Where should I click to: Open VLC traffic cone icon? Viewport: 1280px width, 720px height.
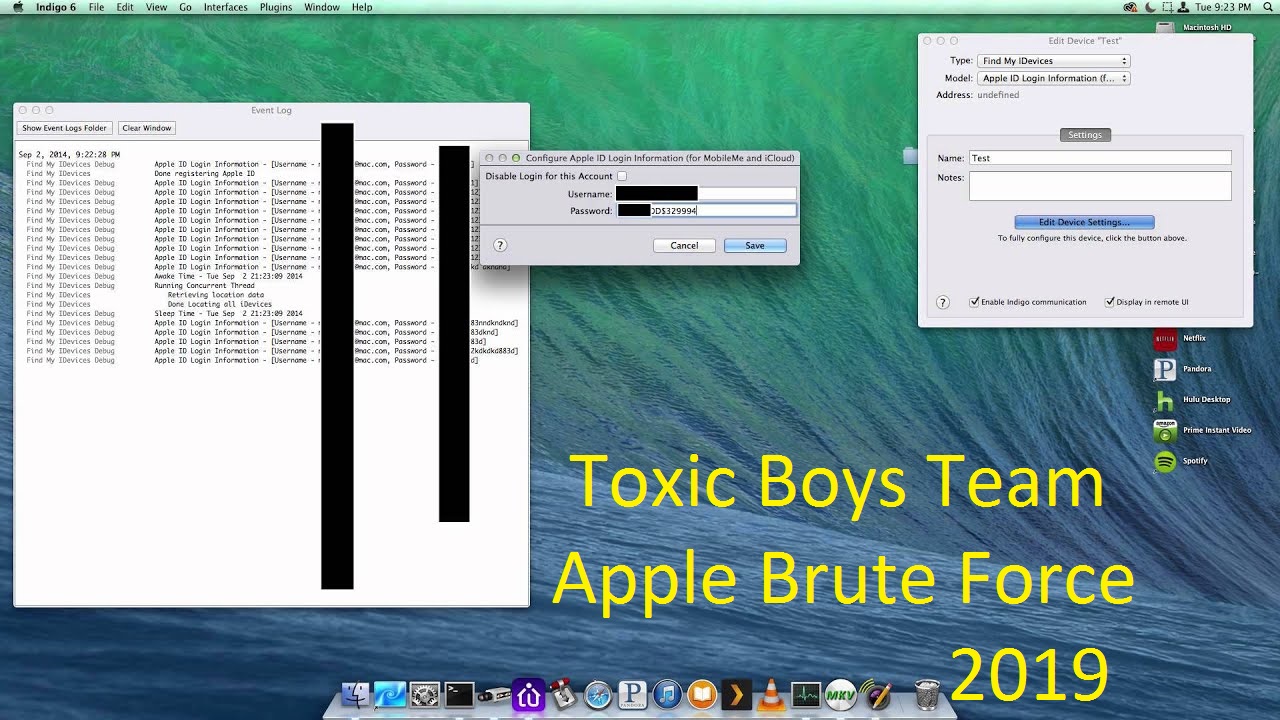coord(771,694)
